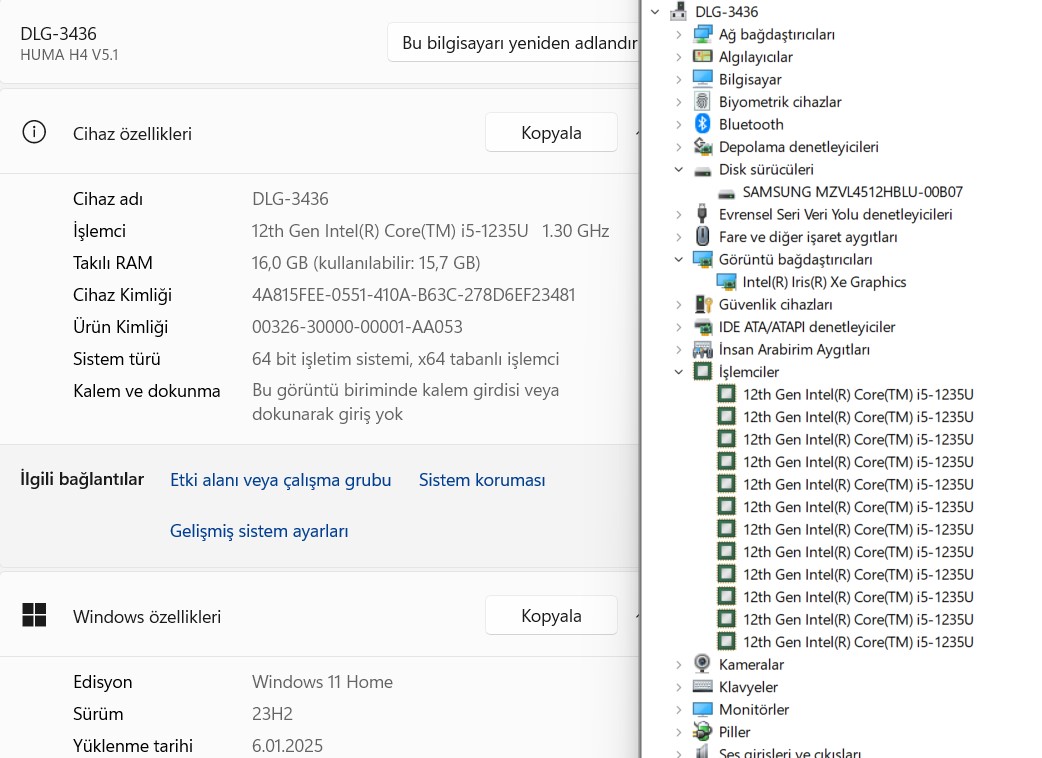Expand the Klavyeler node
1042x758 pixels.
(x=678, y=687)
